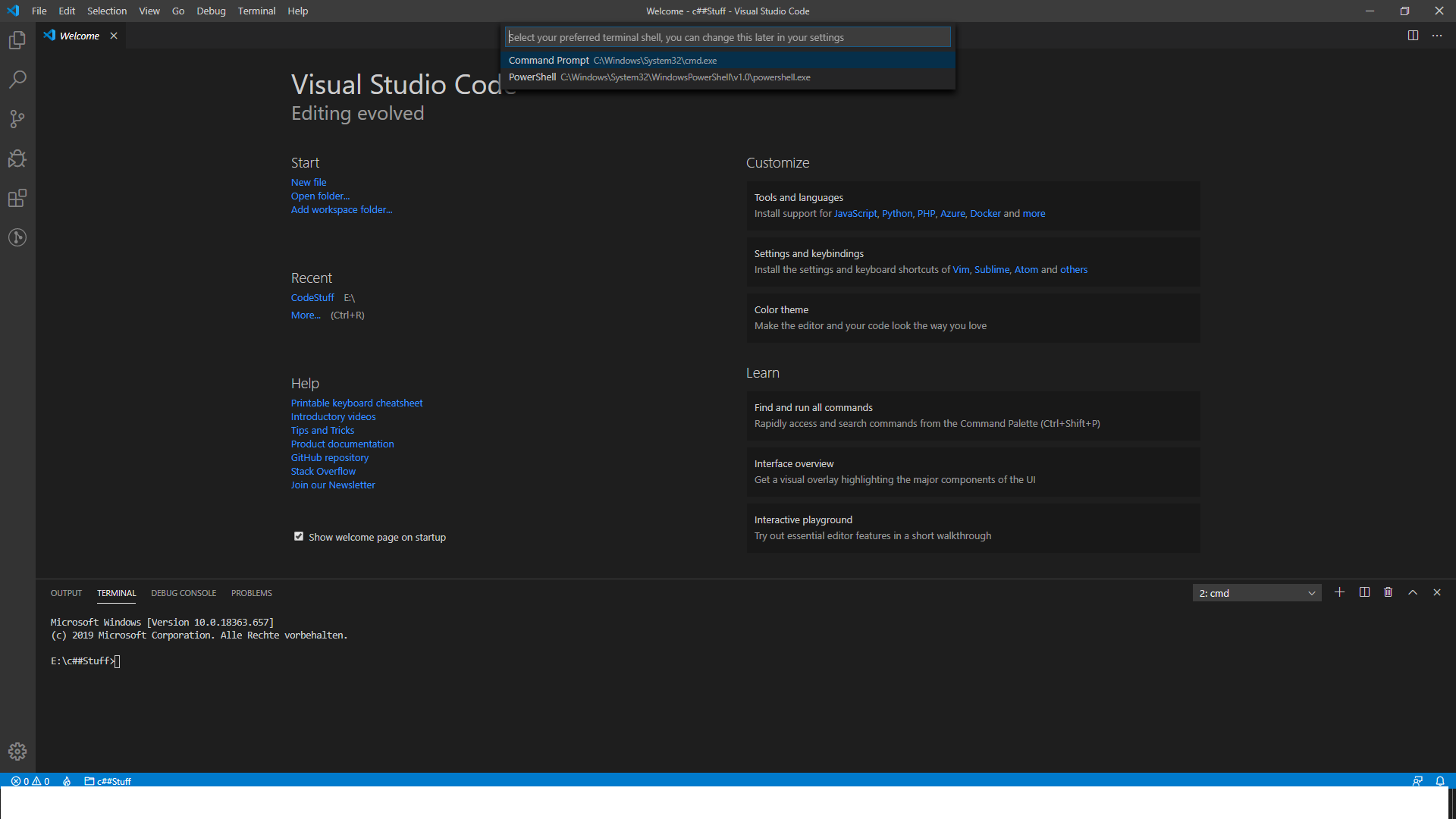Kill terminal with the trash icon
This screenshot has width=1456, height=819.
point(1388,592)
